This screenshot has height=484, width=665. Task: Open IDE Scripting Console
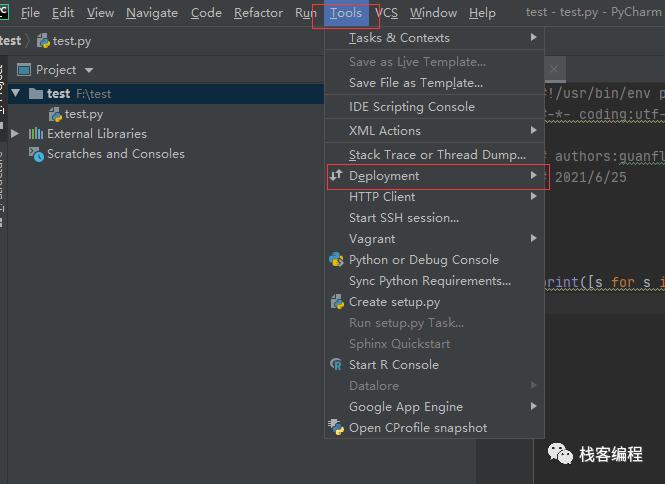[x=434, y=106]
